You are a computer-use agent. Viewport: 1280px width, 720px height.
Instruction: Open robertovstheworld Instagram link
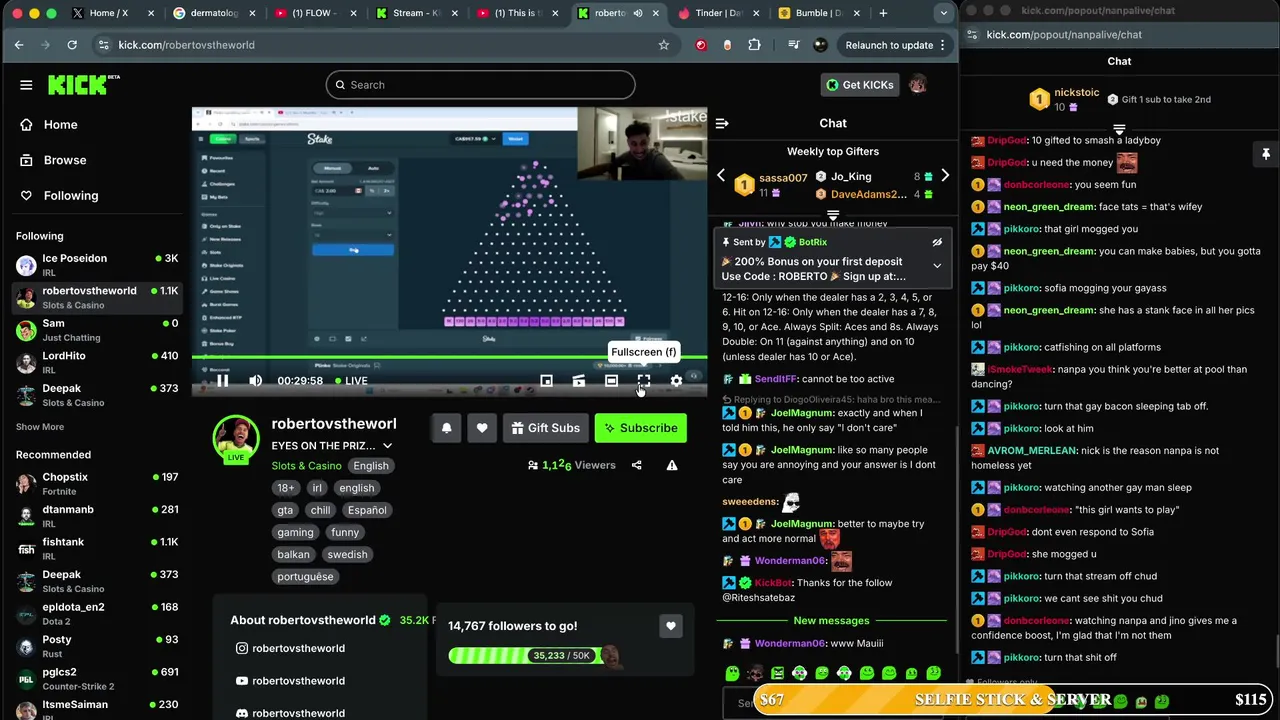(x=290, y=648)
